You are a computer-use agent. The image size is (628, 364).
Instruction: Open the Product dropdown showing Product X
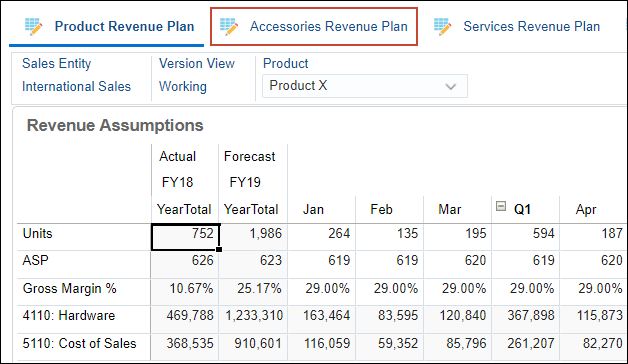[364, 86]
